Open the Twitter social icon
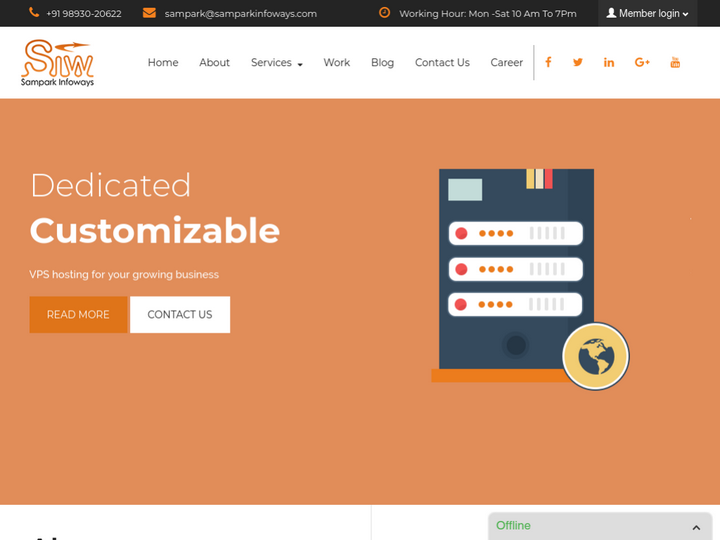Viewport: 720px width, 540px height. [x=578, y=62]
